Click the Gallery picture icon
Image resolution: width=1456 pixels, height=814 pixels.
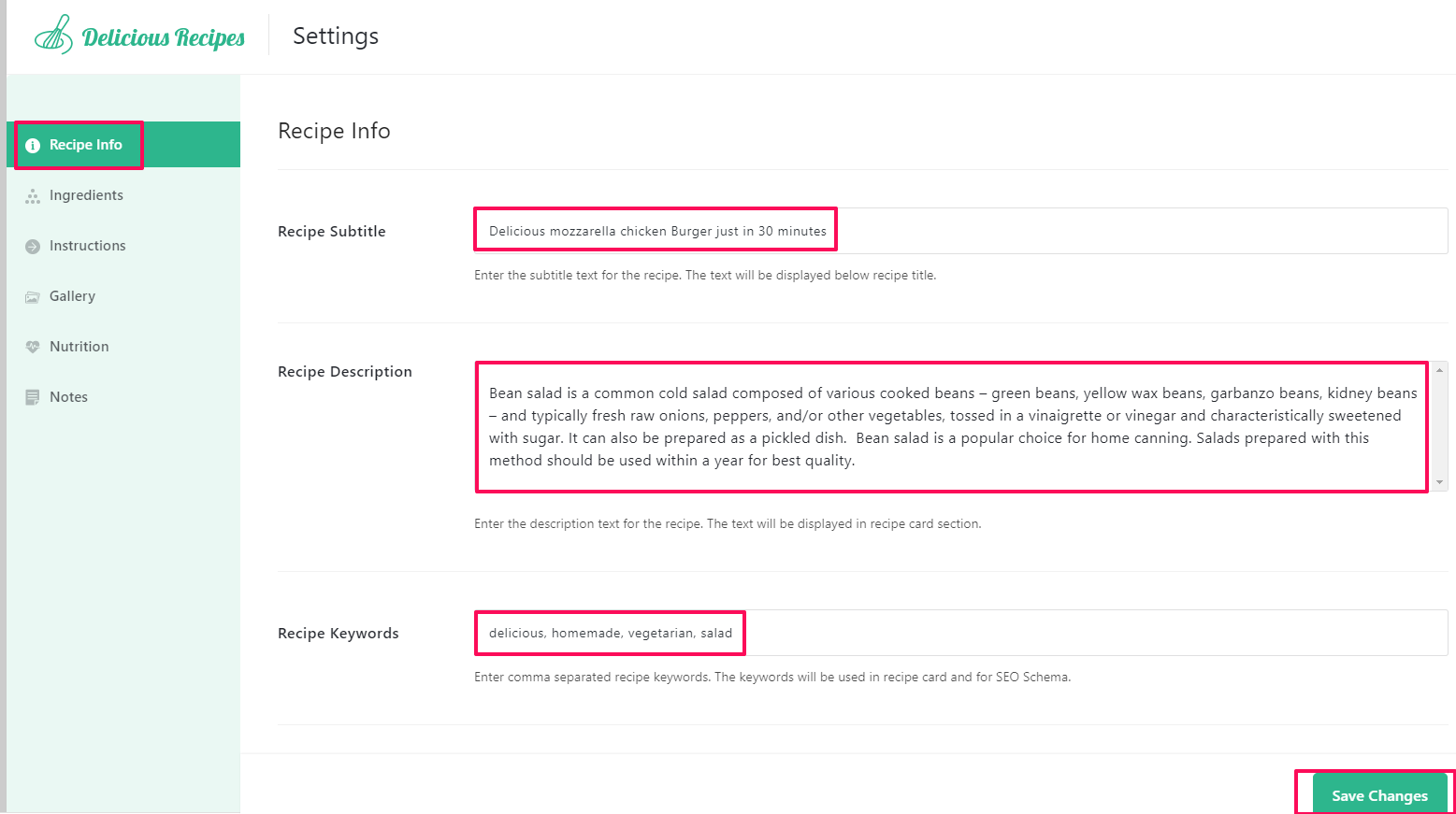[33, 295]
